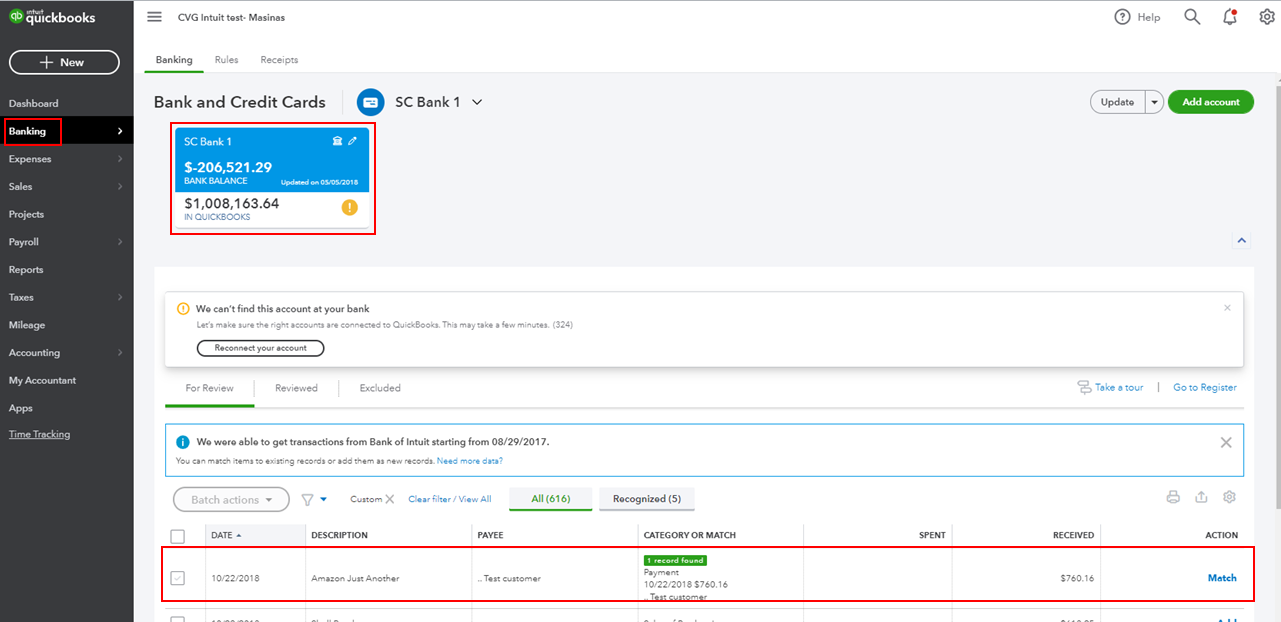Click the print icon above transaction table
The height and width of the screenshot is (622, 1281).
click(x=1174, y=498)
